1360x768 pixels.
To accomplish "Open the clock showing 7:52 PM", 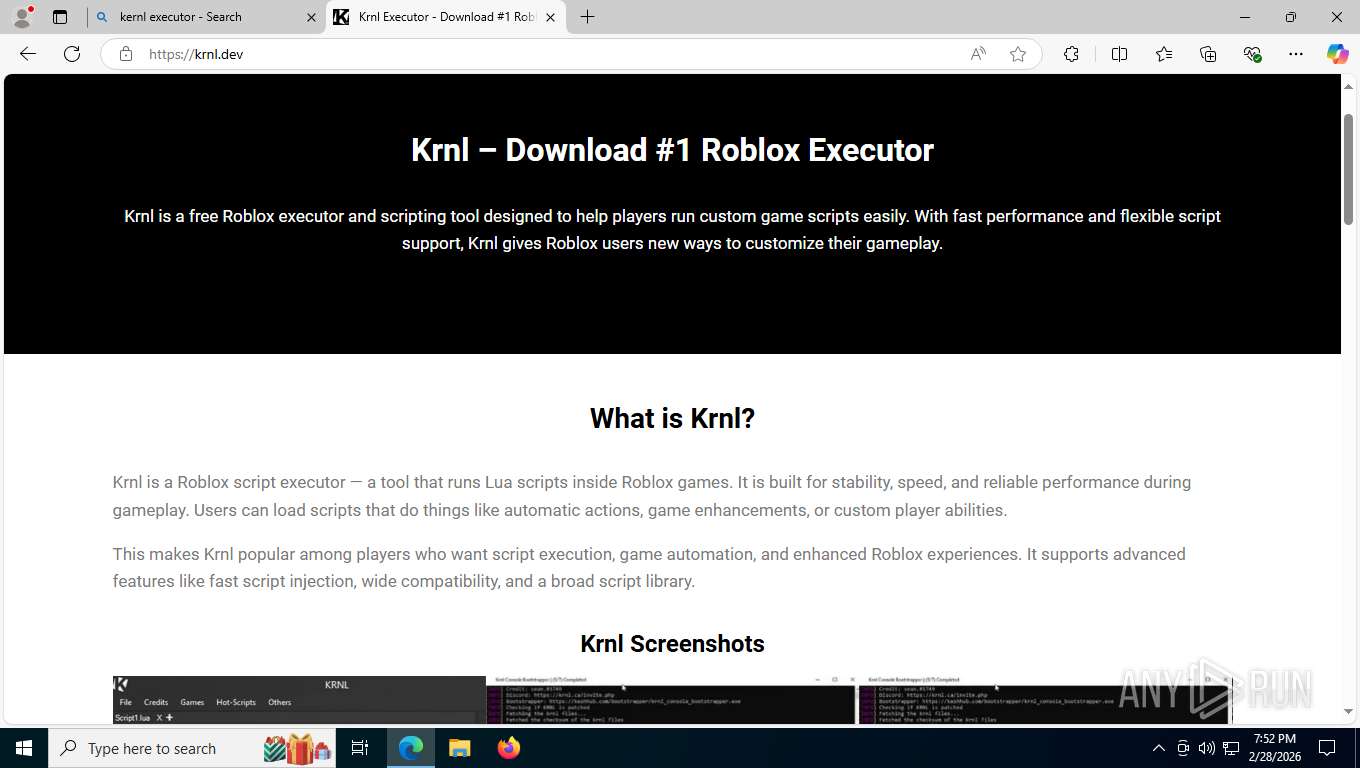I will point(1274,748).
